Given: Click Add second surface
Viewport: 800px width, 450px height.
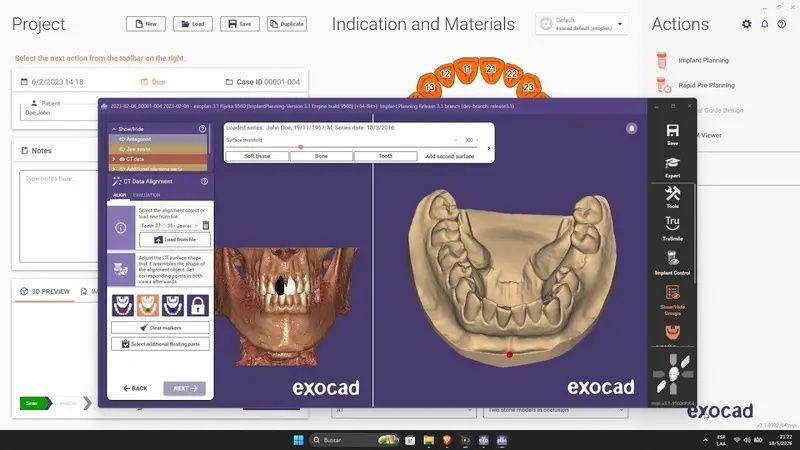Looking at the screenshot, I should pyautogui.click(x=449, y=156).
